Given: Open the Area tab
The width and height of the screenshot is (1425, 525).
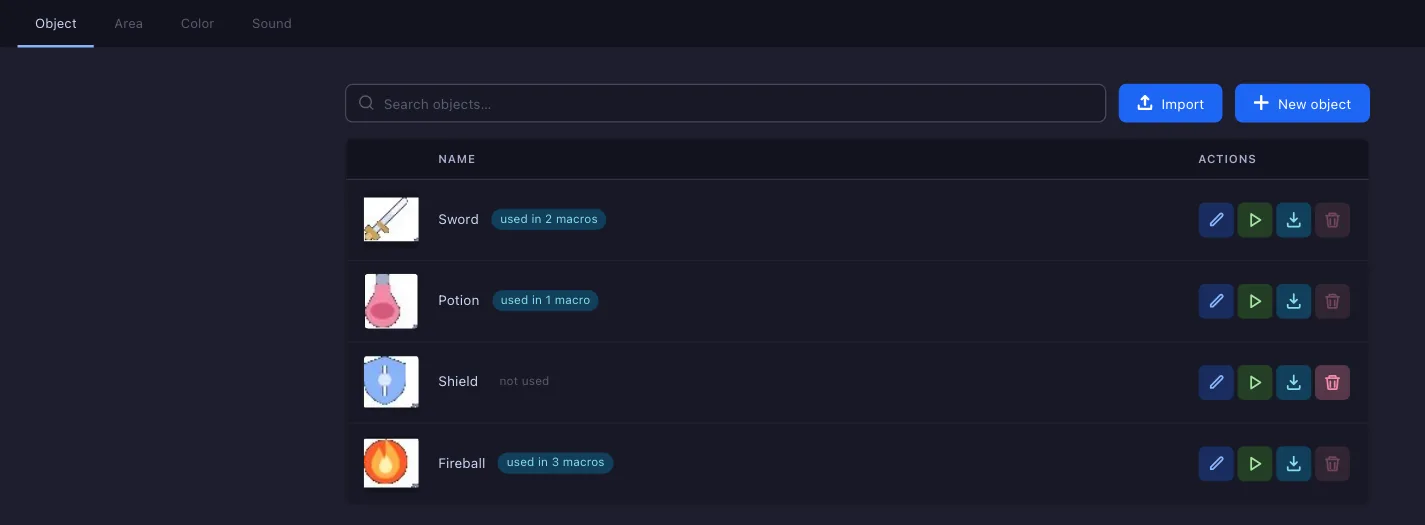Looking at the screenshot, I should pyautogui.click(x=128, y=23).
